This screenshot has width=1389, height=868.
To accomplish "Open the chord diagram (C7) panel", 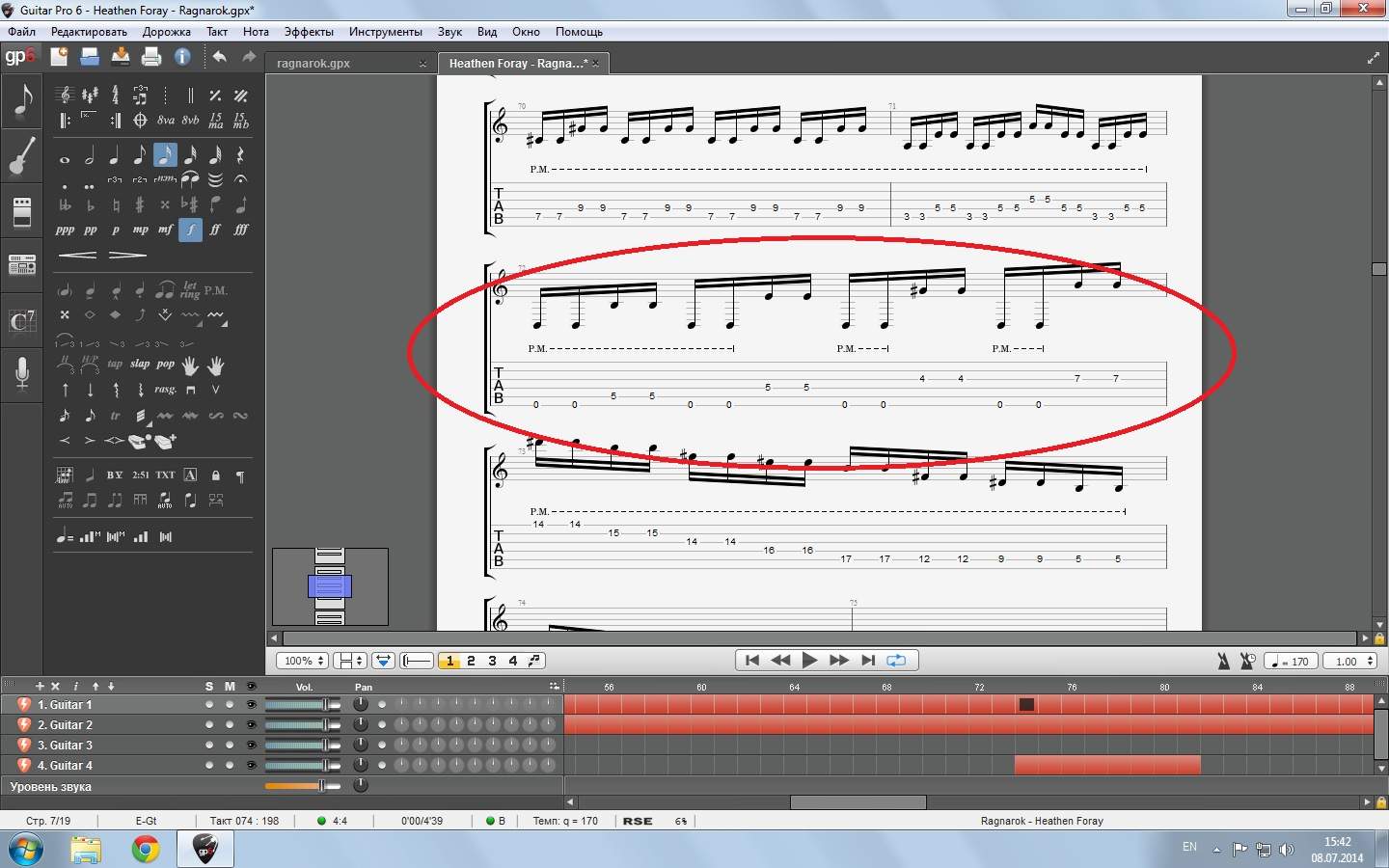I will [21, 321].
